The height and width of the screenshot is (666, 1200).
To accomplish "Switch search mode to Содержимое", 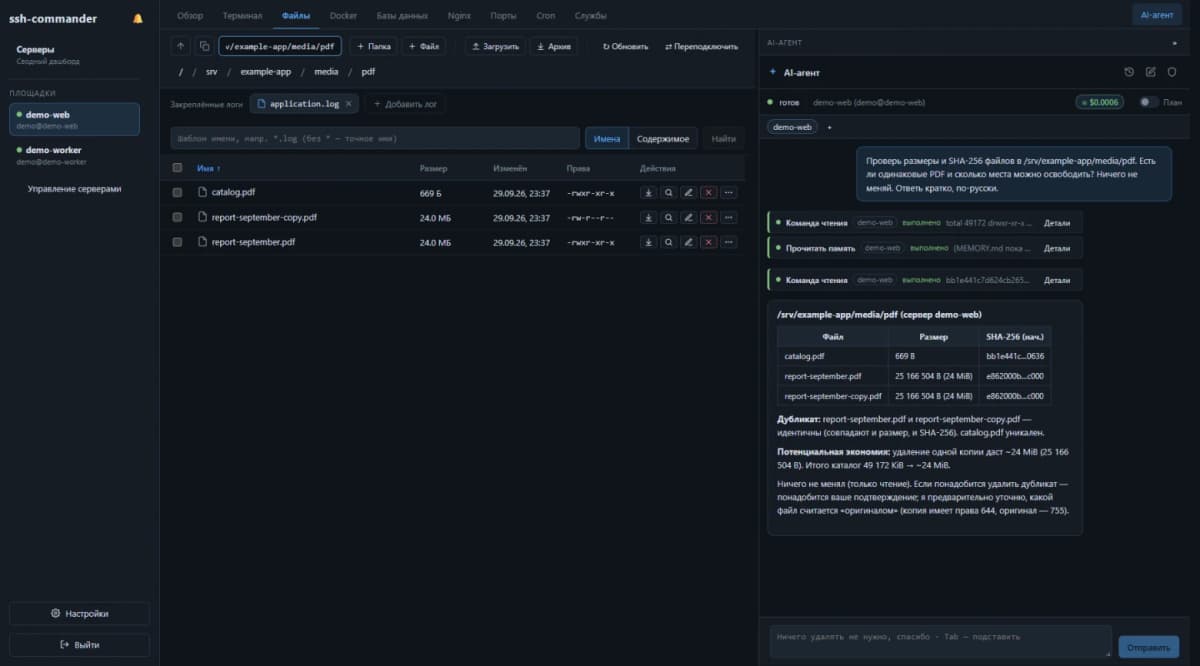I will [664, 138].
